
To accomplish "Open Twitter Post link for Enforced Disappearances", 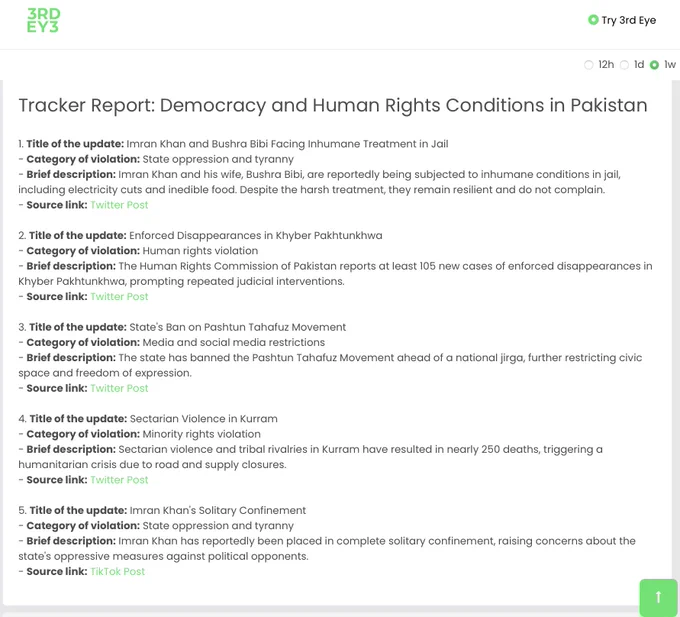I will [x=119, y=297].
